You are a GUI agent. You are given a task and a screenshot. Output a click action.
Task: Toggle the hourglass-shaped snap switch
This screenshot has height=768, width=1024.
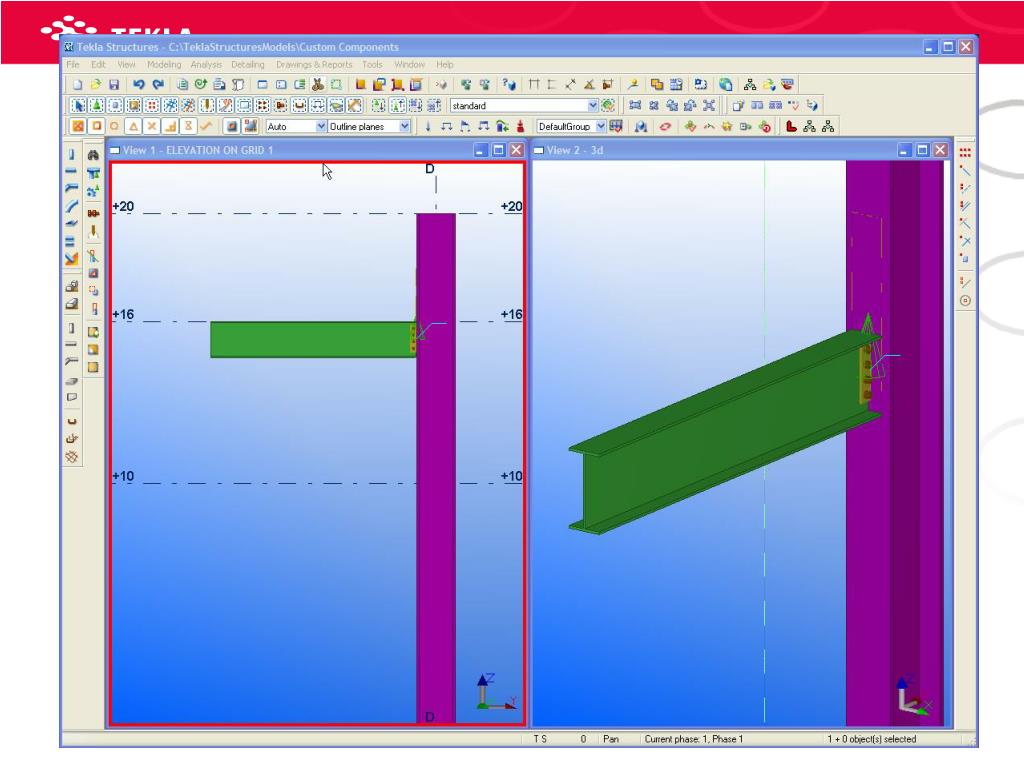[188, 126]
